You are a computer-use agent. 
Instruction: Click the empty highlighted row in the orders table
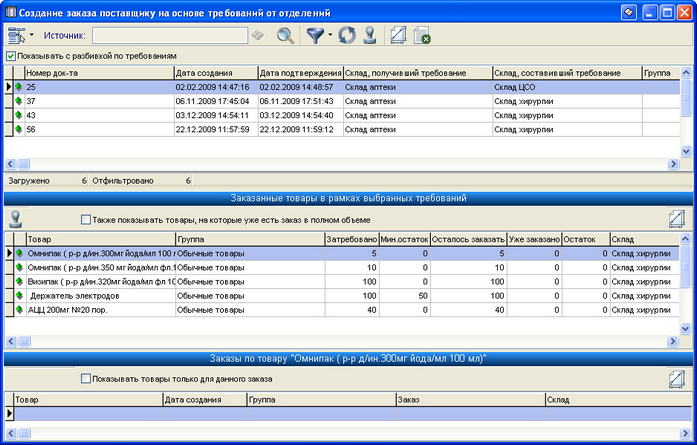(x=353, y=414)
